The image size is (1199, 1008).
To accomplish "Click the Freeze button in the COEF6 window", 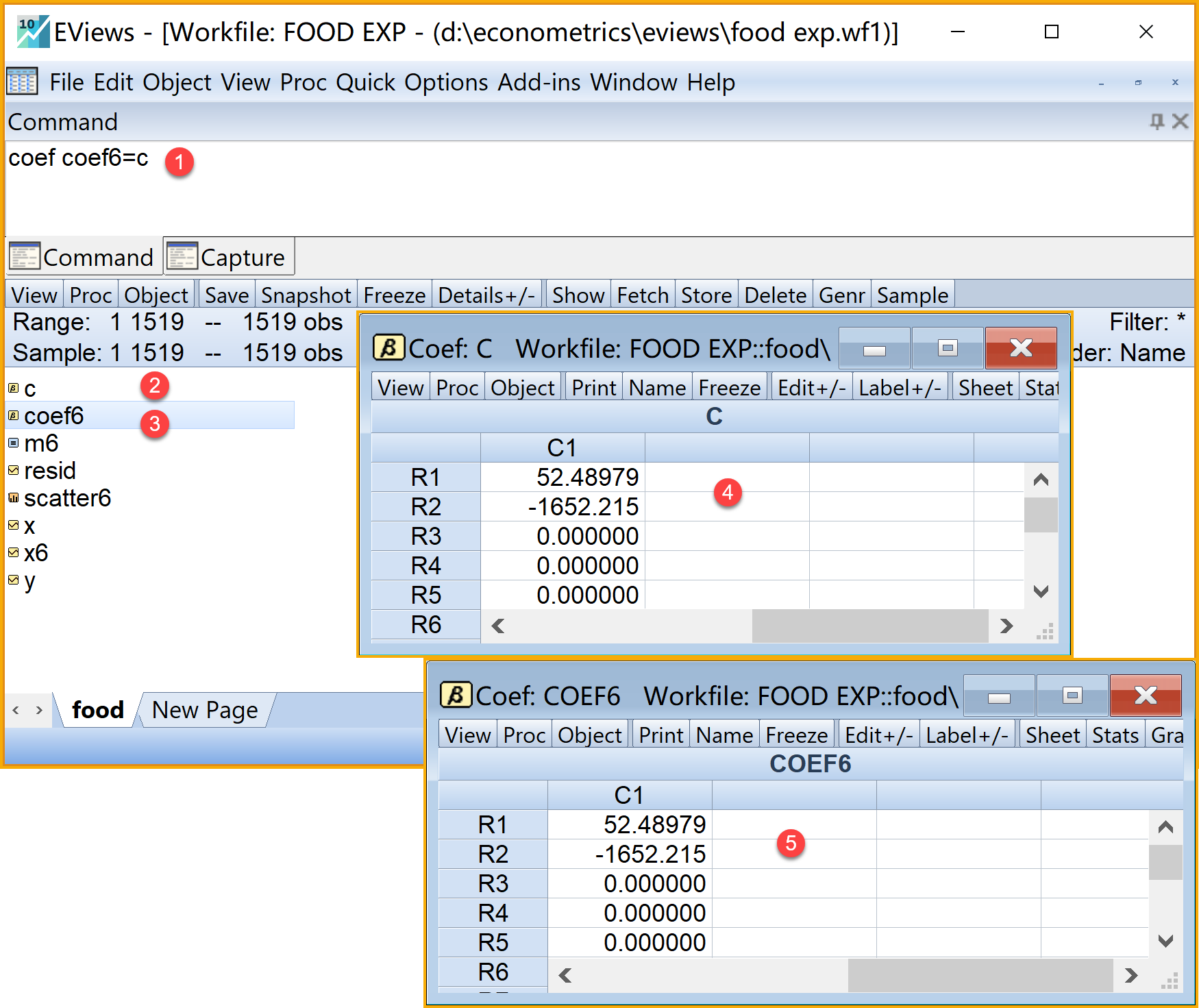I will click(x=796, y=735).
